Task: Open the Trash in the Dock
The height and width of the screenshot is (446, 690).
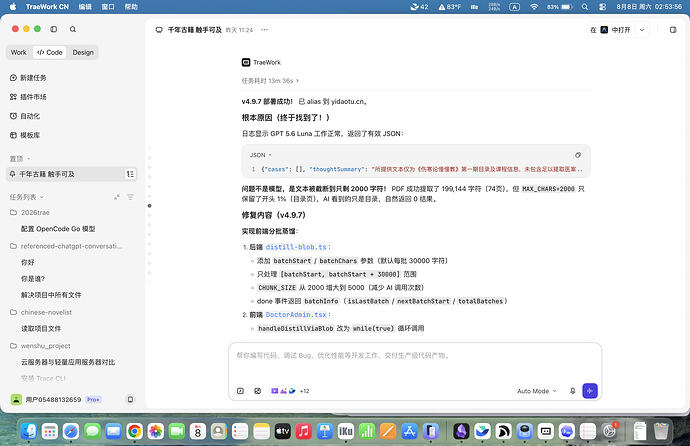Action: [x=661, y=431]
